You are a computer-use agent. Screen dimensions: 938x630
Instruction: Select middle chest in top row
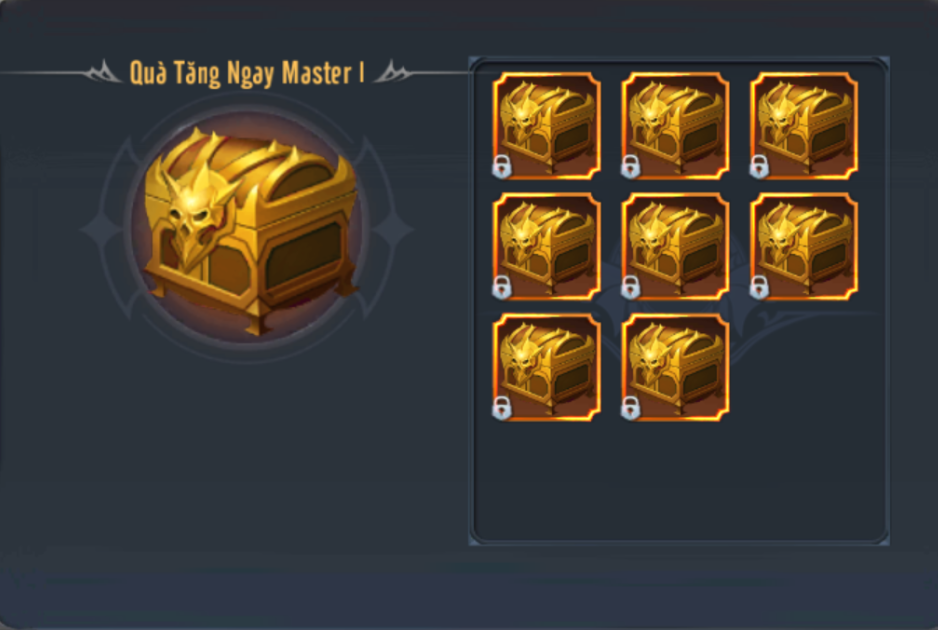click(x=675, y=126)
